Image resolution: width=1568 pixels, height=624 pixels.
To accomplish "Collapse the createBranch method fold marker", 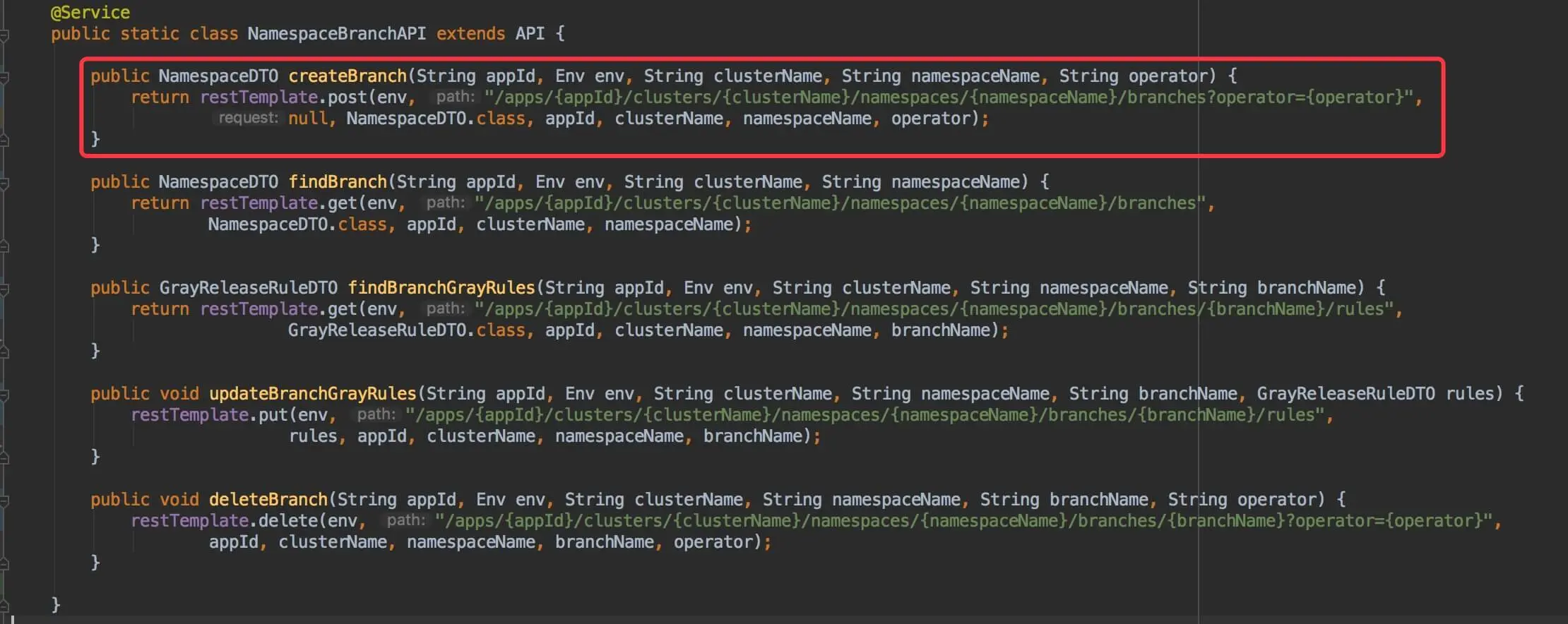I will [4, 77].
